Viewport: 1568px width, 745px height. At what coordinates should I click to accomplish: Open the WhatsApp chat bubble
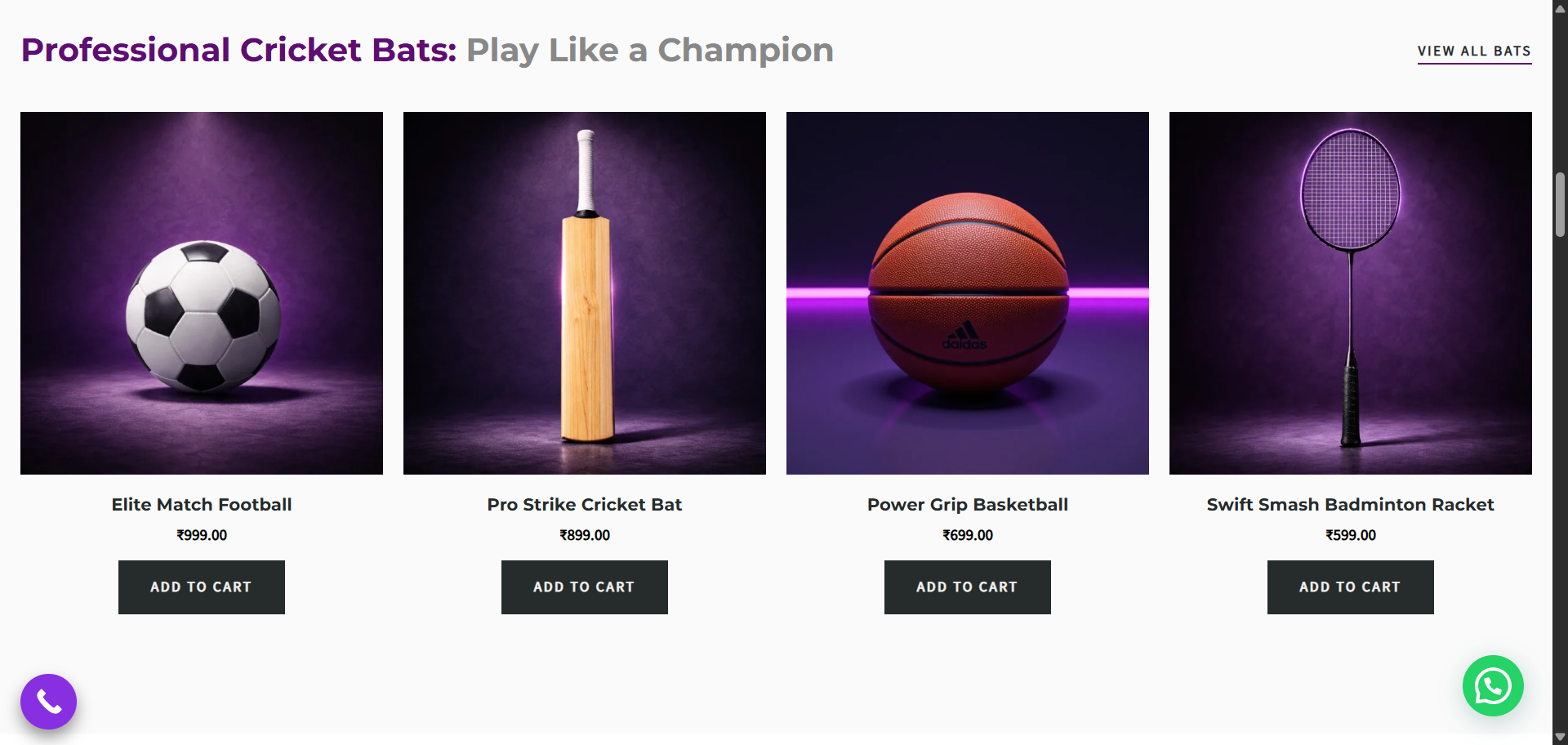(x=1493, y=686)
